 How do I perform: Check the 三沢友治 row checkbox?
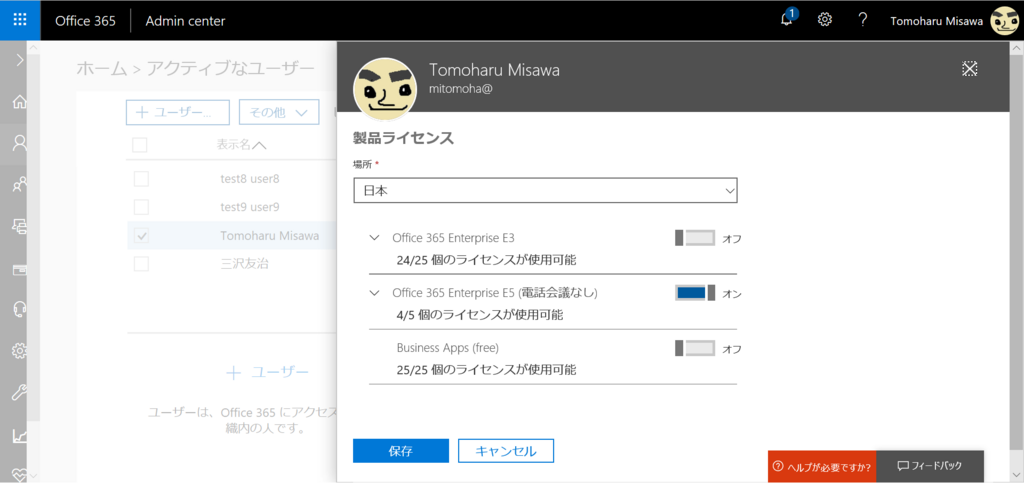pyautogui.click(x=141, y=264)
